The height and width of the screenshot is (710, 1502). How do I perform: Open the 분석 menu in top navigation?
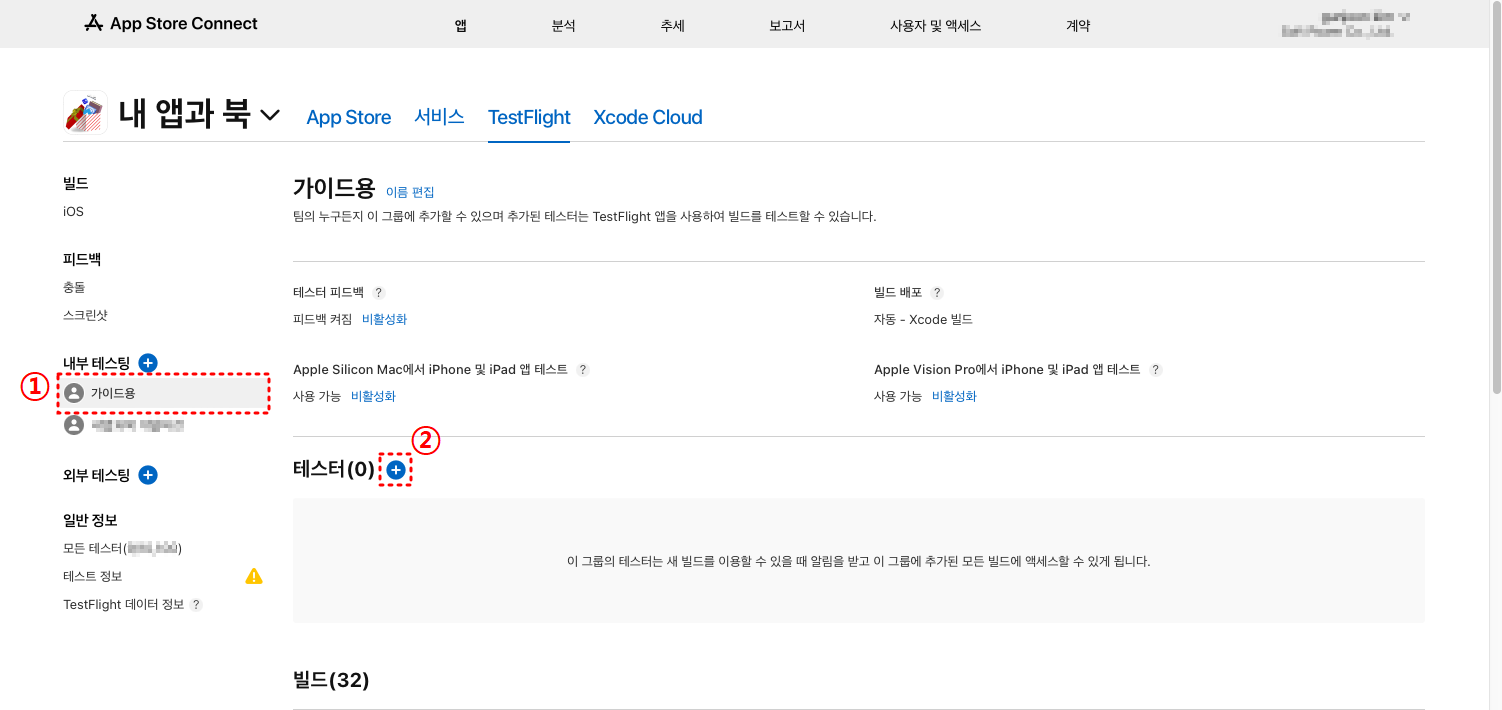click(564, 26)
